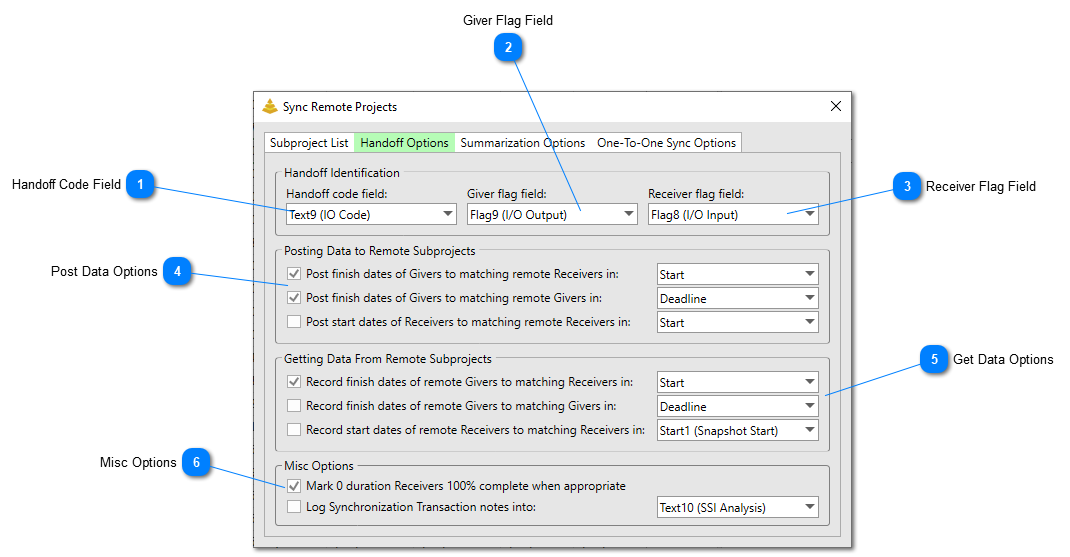Screen dimensions: 1070x557
Task: Click the Handoff code field: label
Action: coord(336,194)
